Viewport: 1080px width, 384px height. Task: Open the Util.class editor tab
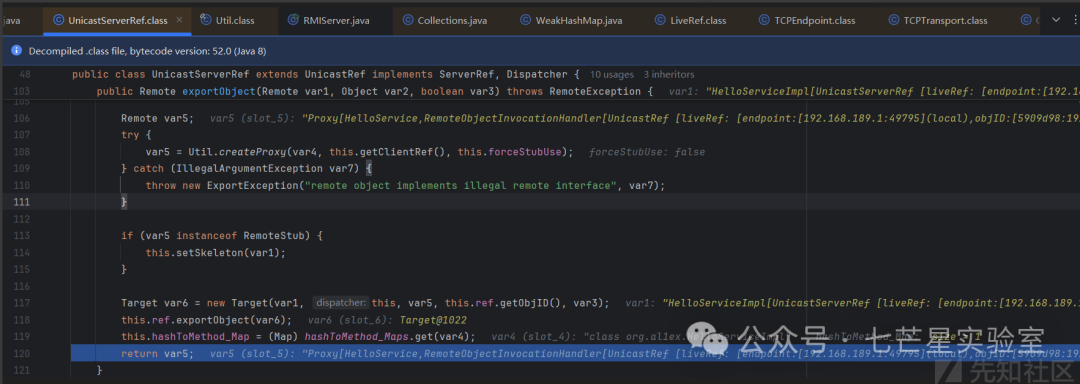[x=235, y=21]
